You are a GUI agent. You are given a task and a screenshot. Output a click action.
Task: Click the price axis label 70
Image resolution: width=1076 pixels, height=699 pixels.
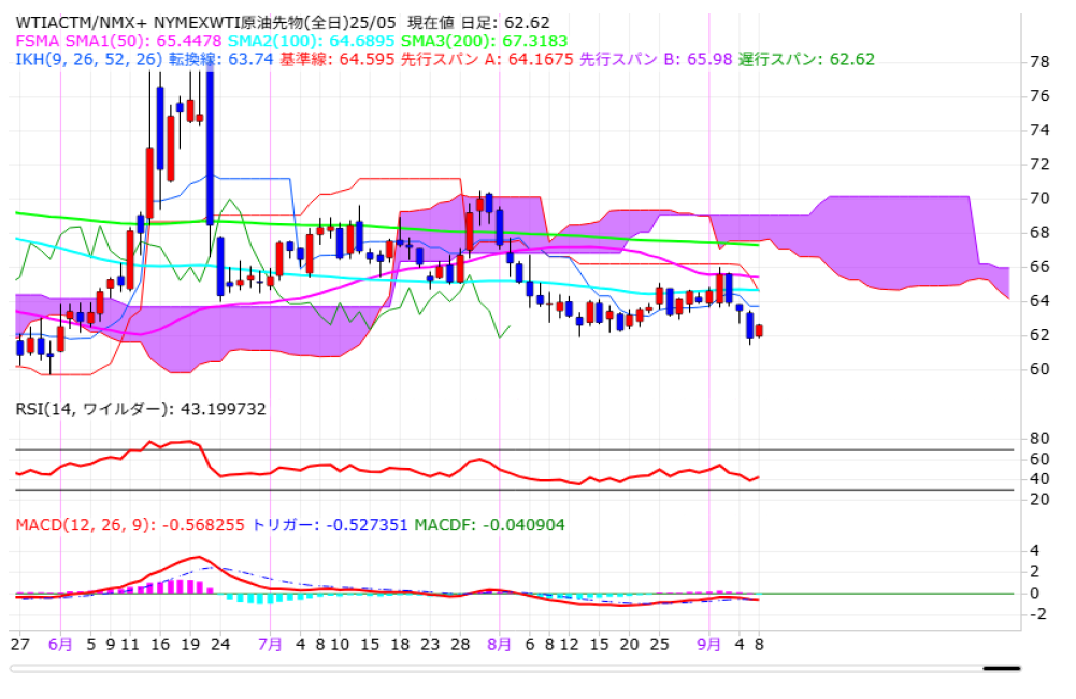(x=1040, y=198)
